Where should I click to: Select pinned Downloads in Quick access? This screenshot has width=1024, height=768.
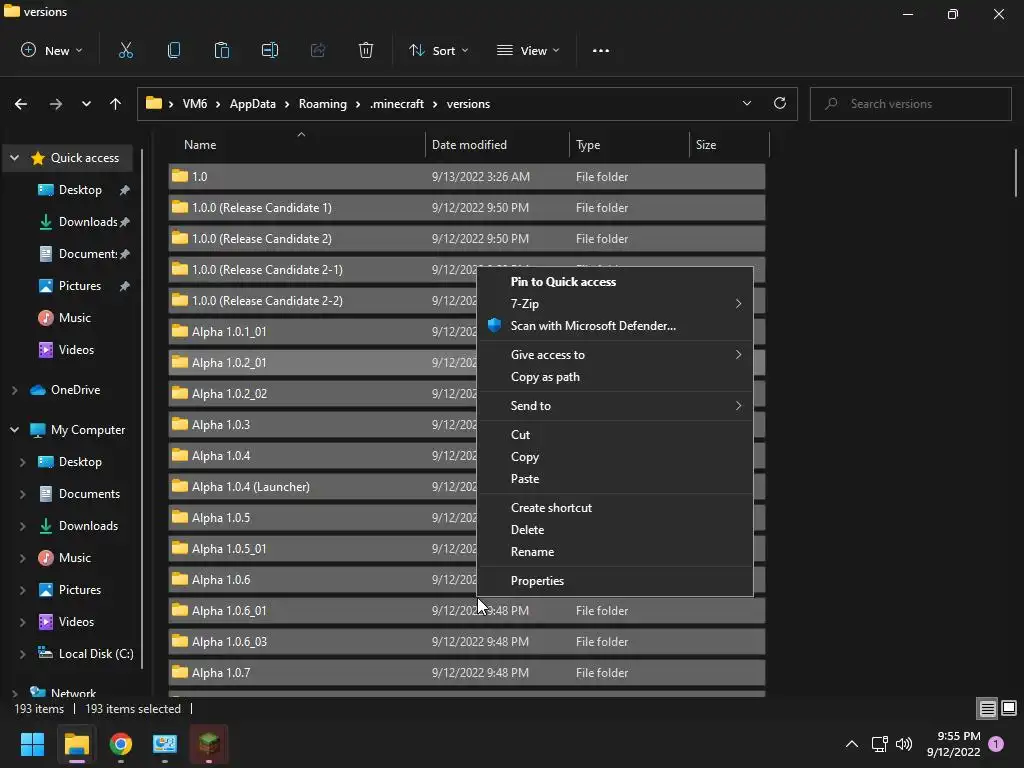[88, 222]
